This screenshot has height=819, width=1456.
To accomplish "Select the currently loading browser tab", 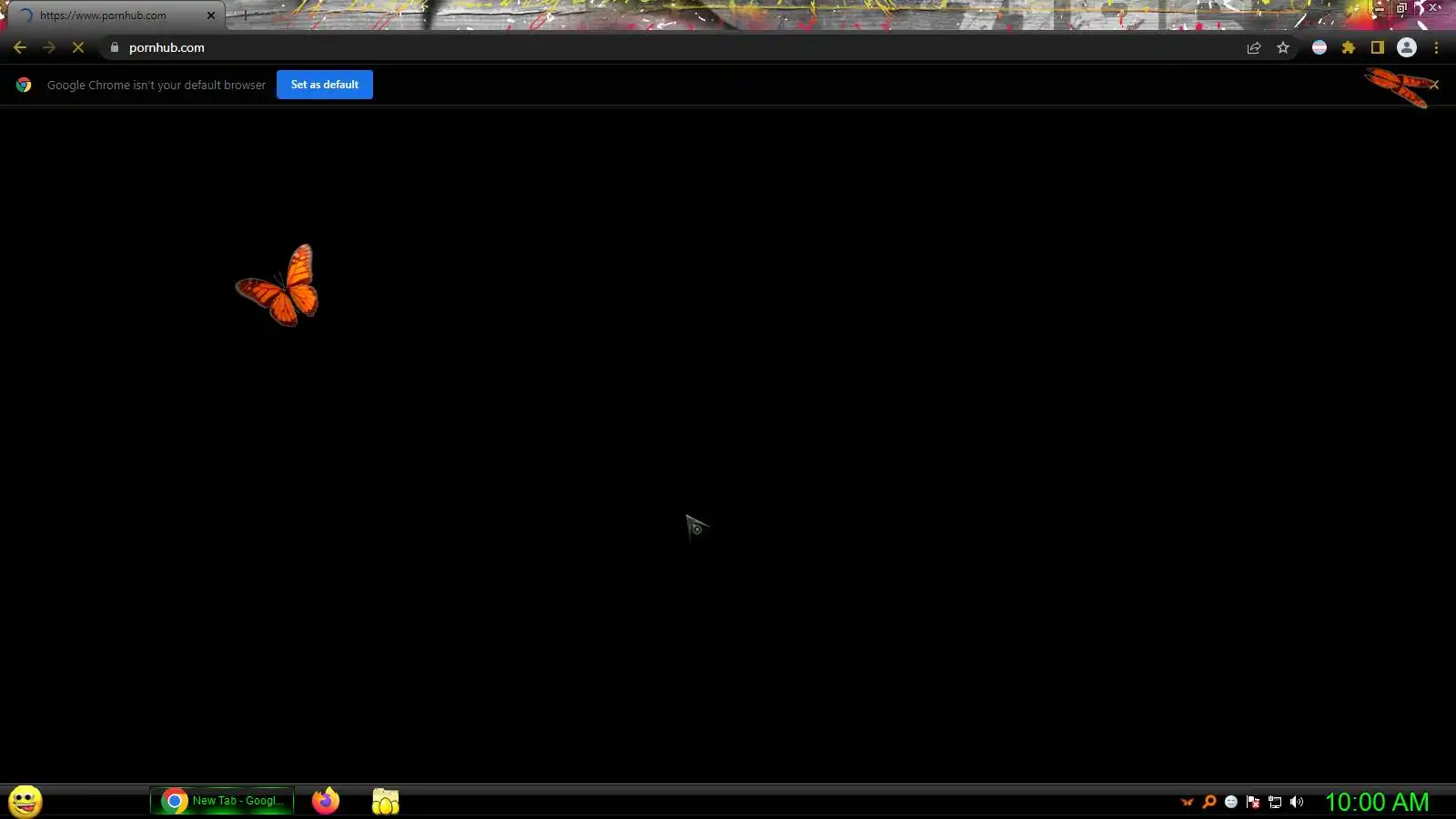I will [116, 15].
